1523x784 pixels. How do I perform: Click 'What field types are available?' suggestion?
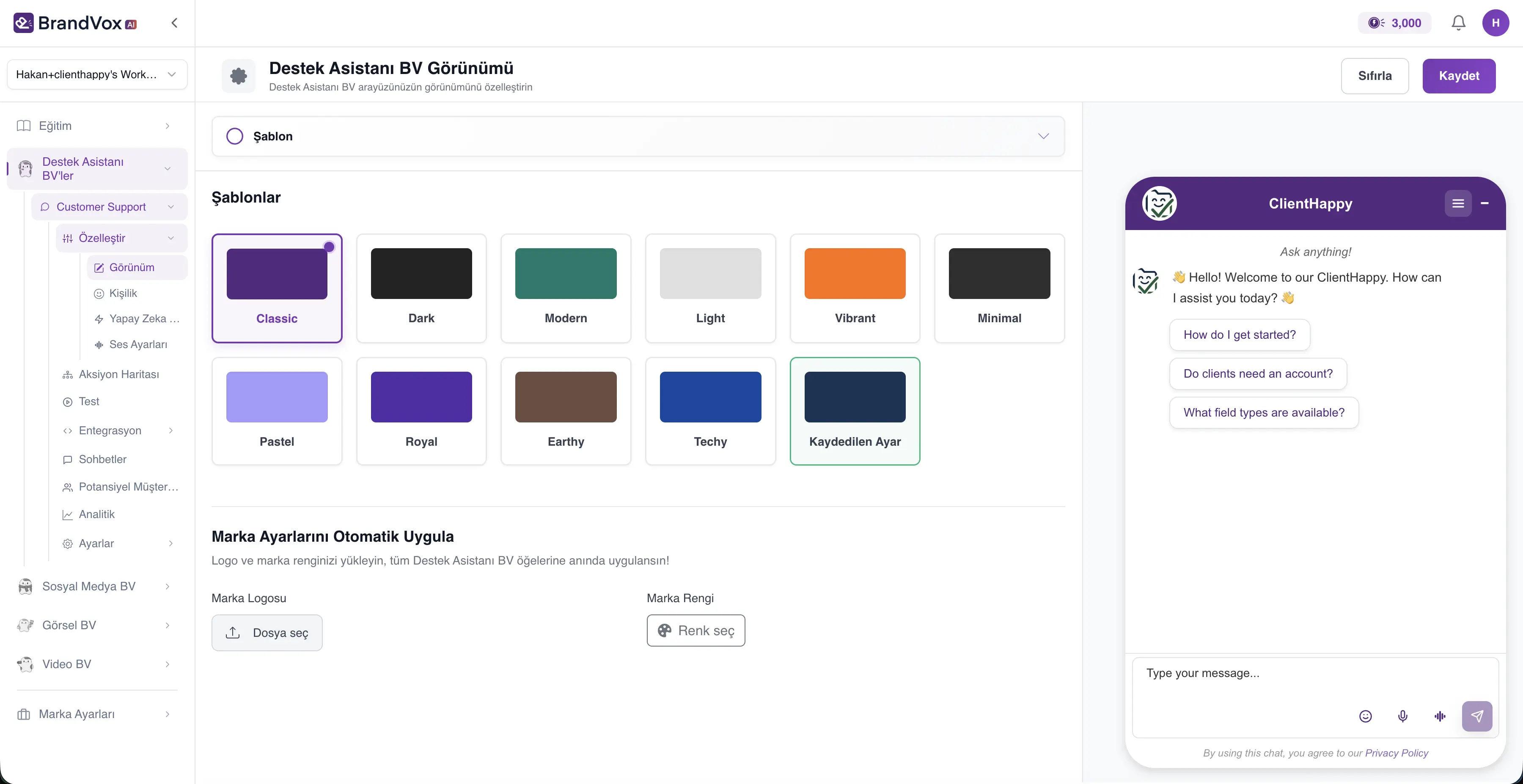pos(1264,413)
